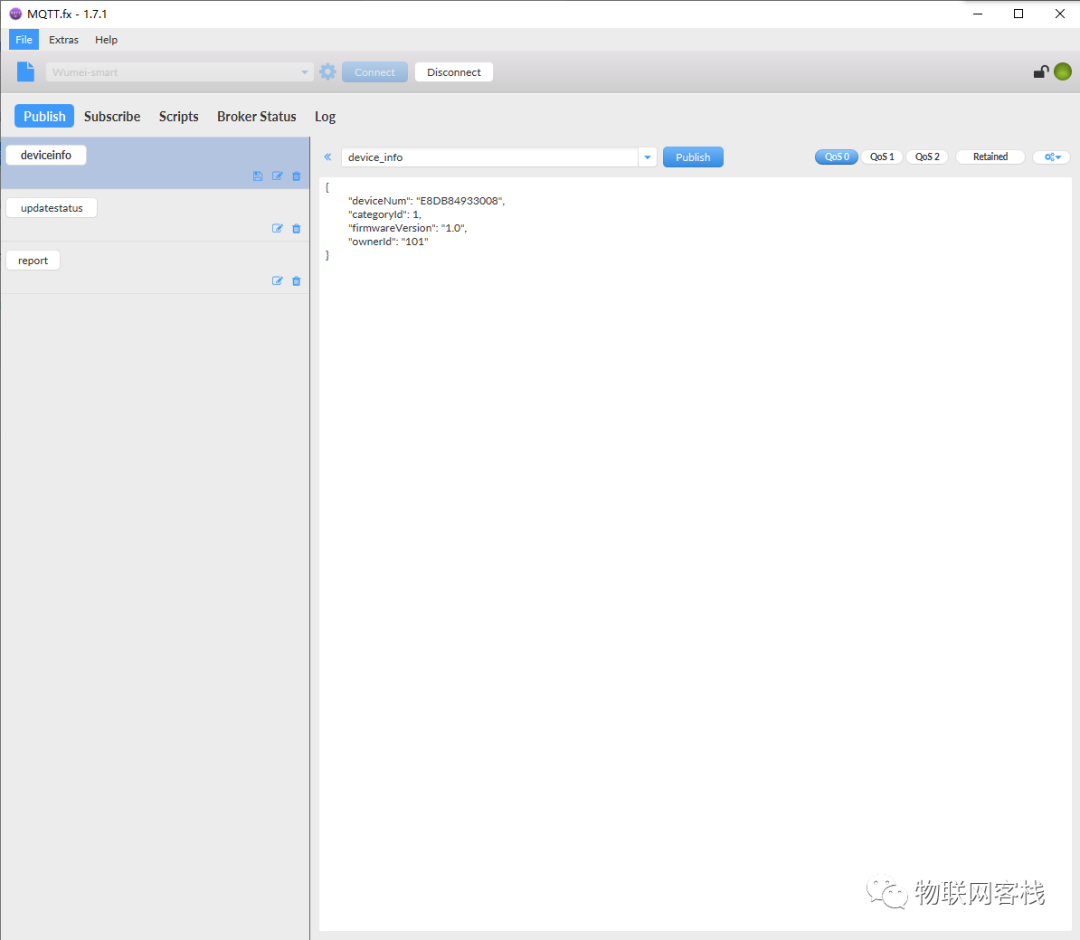Edit the deviceinfo saved message
Viewport: 1080px width, 940px height.
click(277, 176)
